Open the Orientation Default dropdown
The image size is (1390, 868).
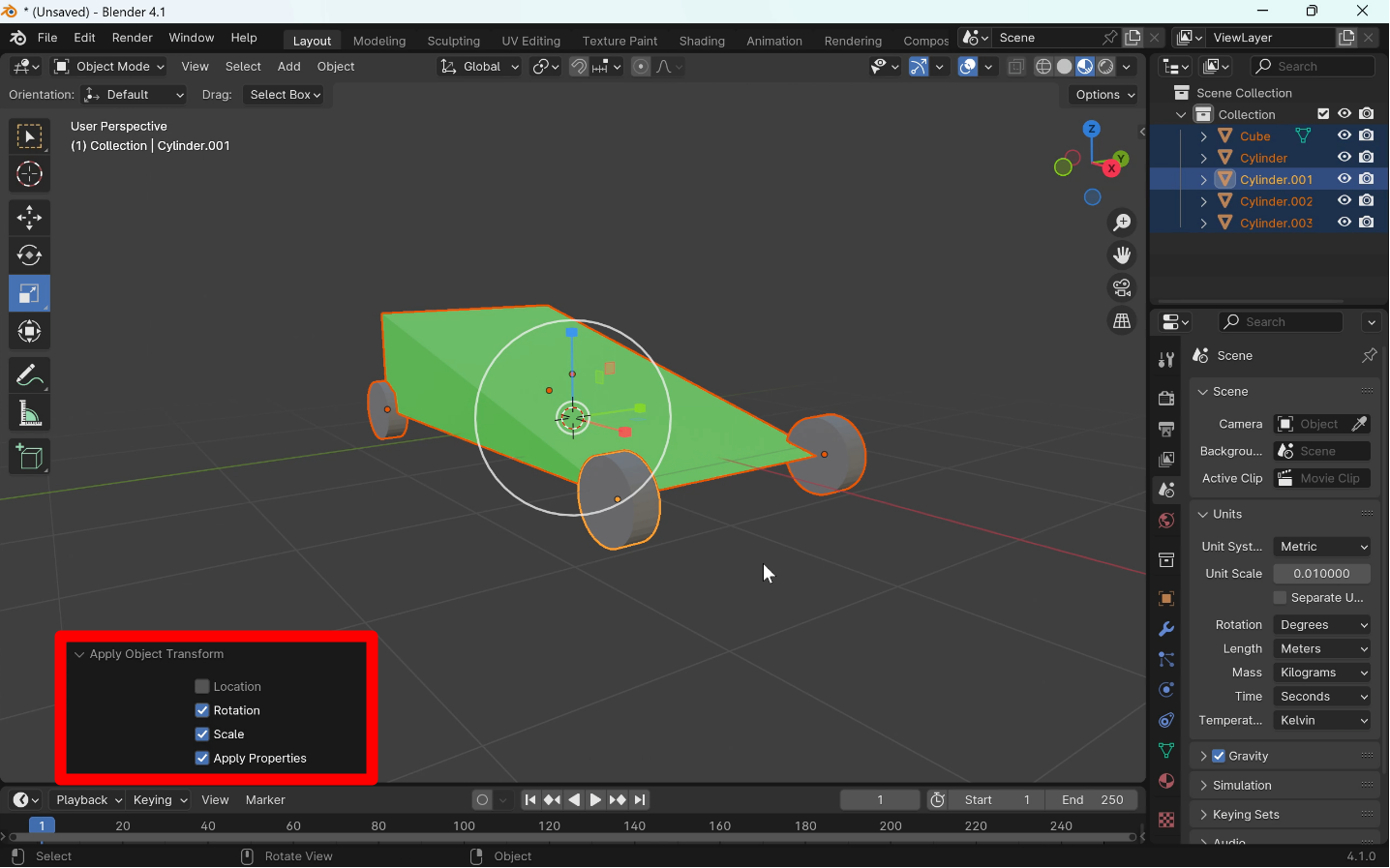(x=134, y=95)
